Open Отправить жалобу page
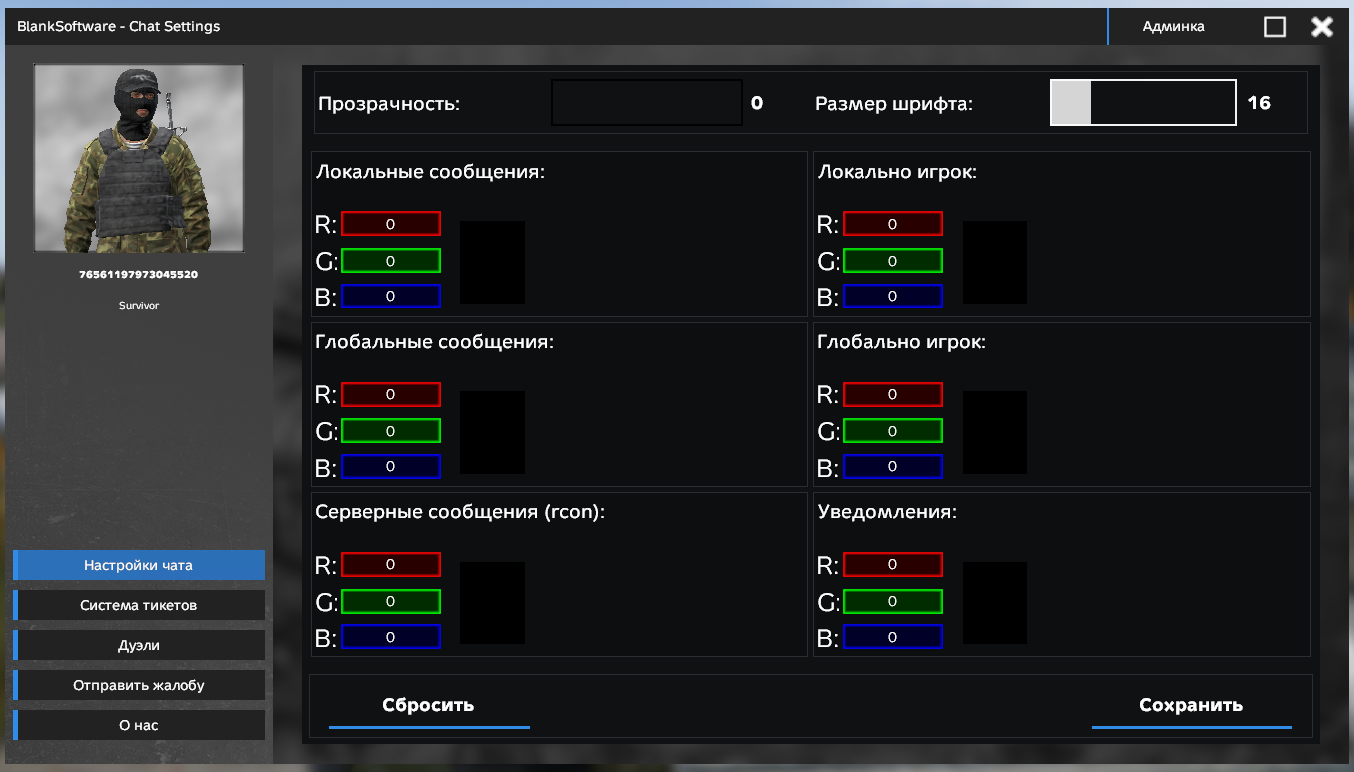This screenshot has width=1354, height=772. point(139,685)
